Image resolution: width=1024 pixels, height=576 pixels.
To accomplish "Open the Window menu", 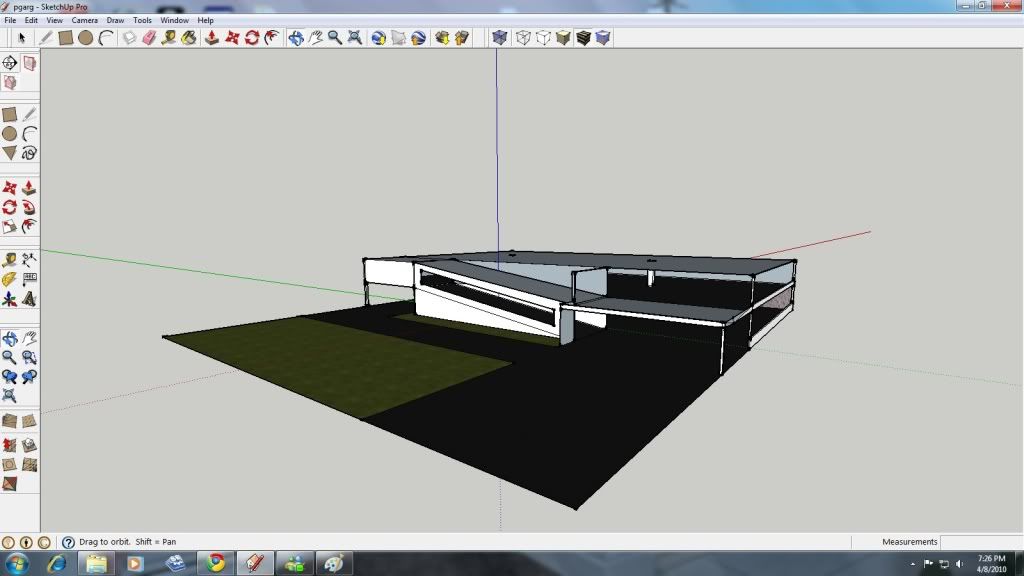I will (x=174, y=20).
